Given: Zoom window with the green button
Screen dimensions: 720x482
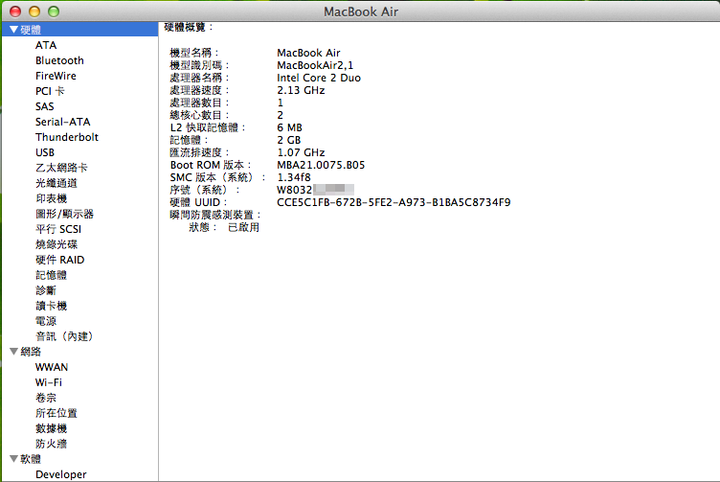Looking at the screenshot, I should 54,11.
